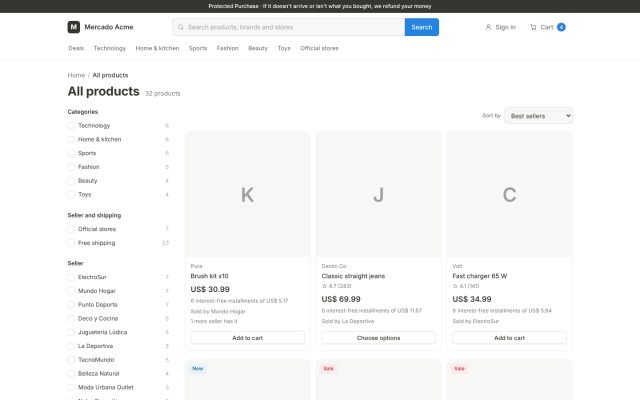Click 'Sold by La Deportiva' text

pyautogui.click(x=348, y=321)
